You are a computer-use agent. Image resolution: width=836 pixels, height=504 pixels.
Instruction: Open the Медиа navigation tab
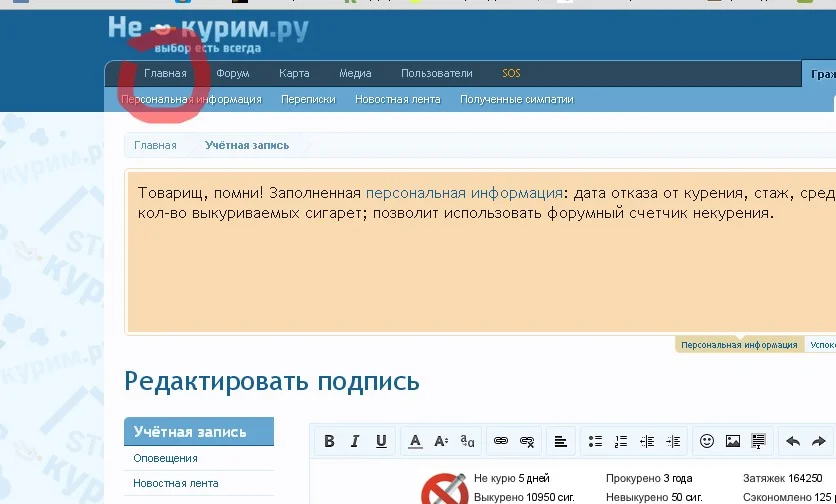(x=355, y=74)
